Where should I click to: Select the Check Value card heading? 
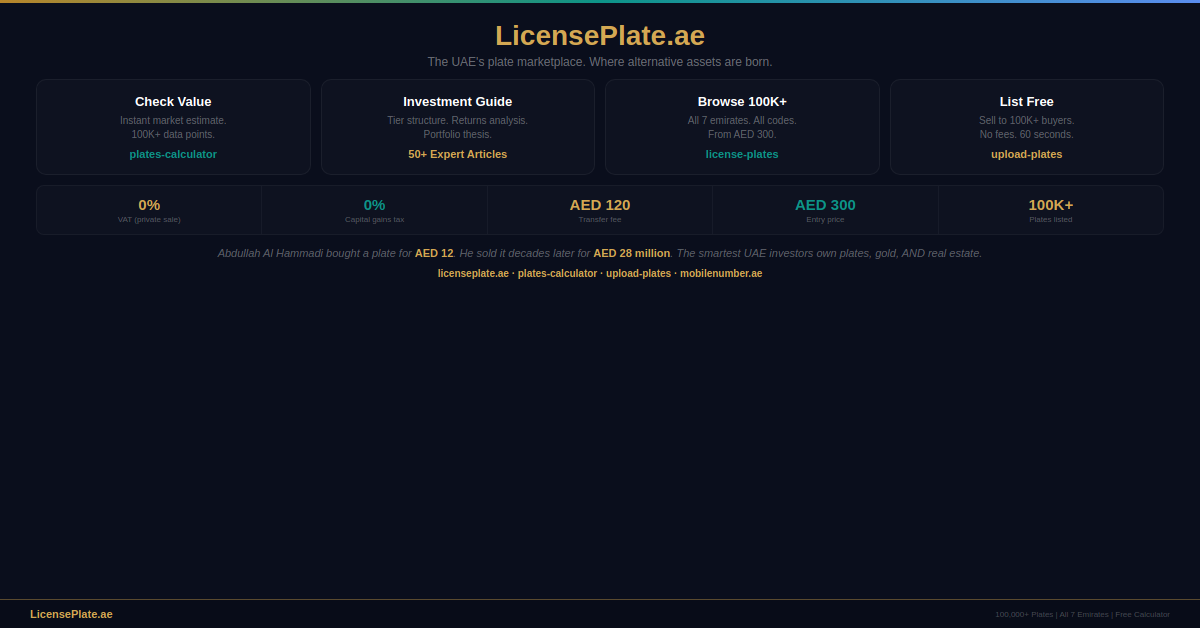pyautogui.click(x=173, y=101)
